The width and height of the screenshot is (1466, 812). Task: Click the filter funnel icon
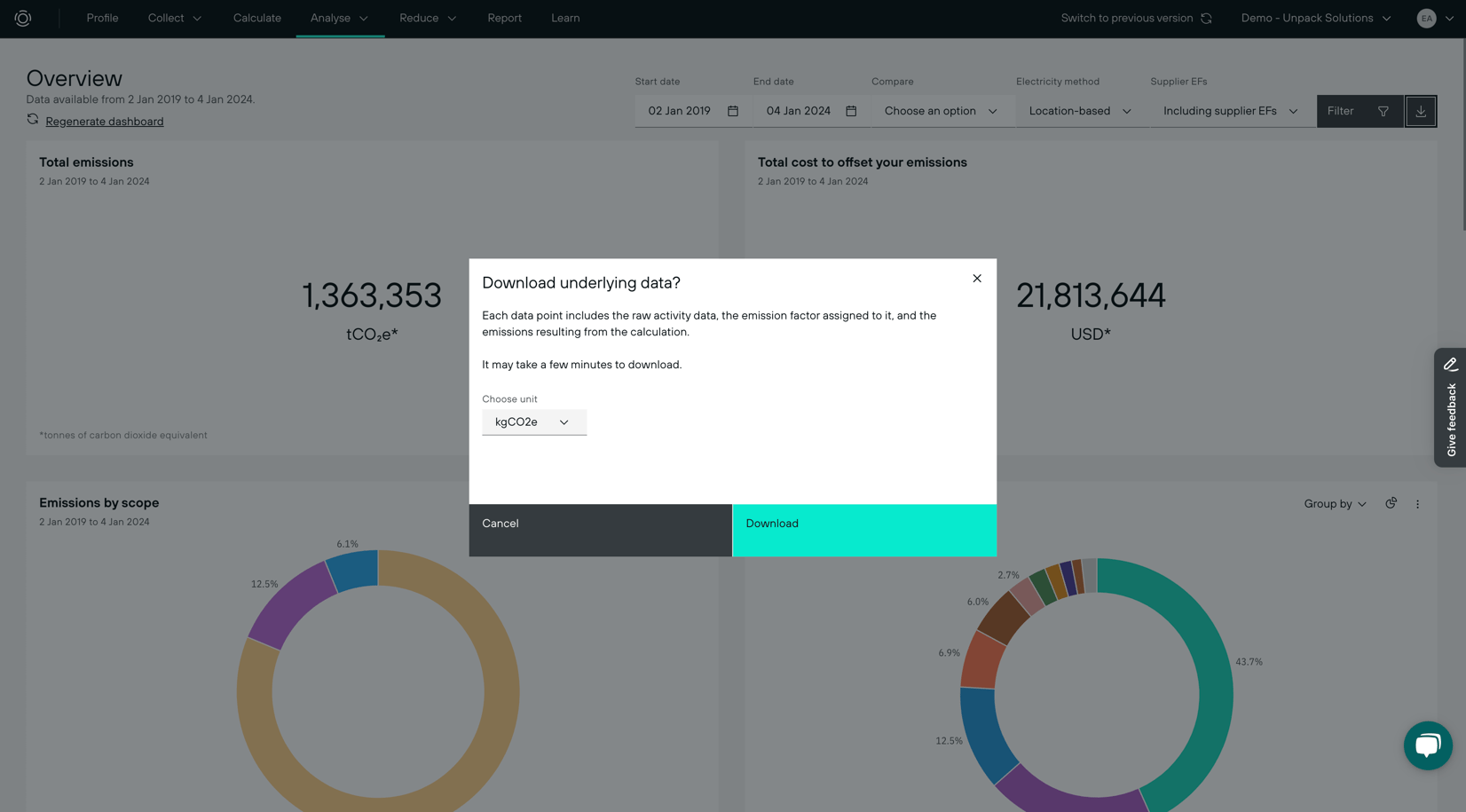click(x=1383, y=111)
